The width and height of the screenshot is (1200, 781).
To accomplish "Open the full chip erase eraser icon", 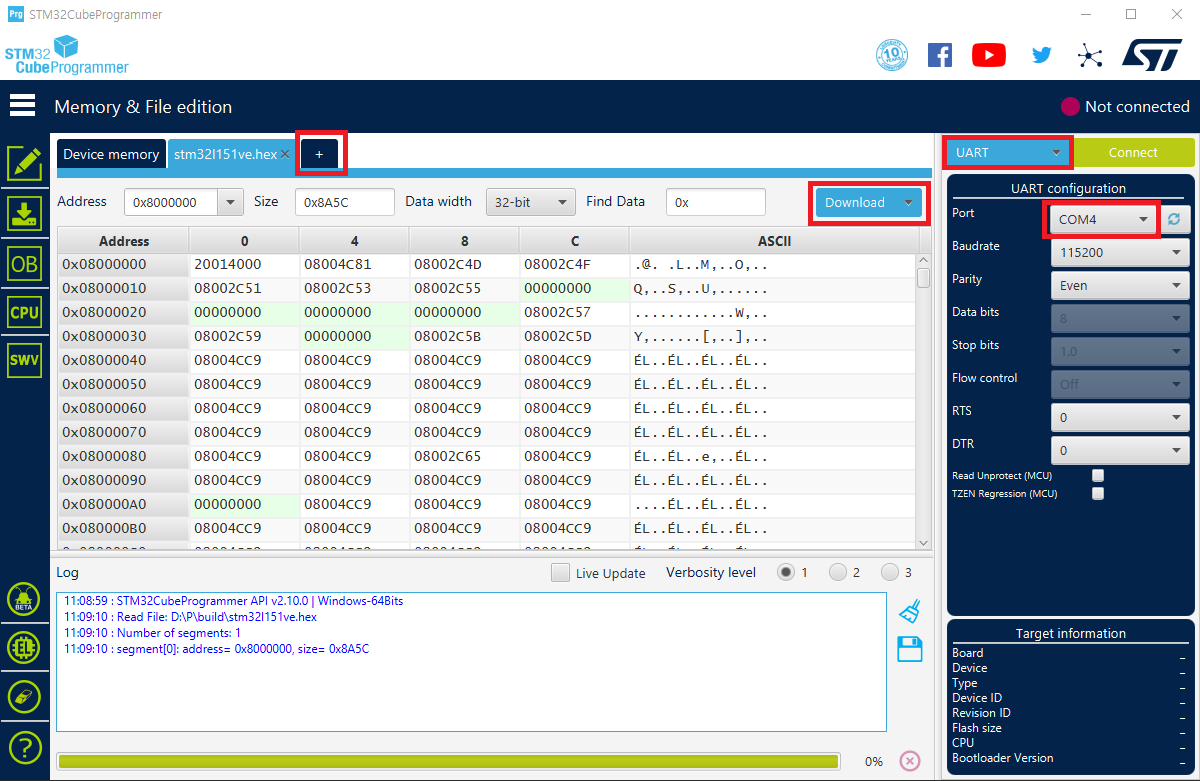I will pos(24,697).
